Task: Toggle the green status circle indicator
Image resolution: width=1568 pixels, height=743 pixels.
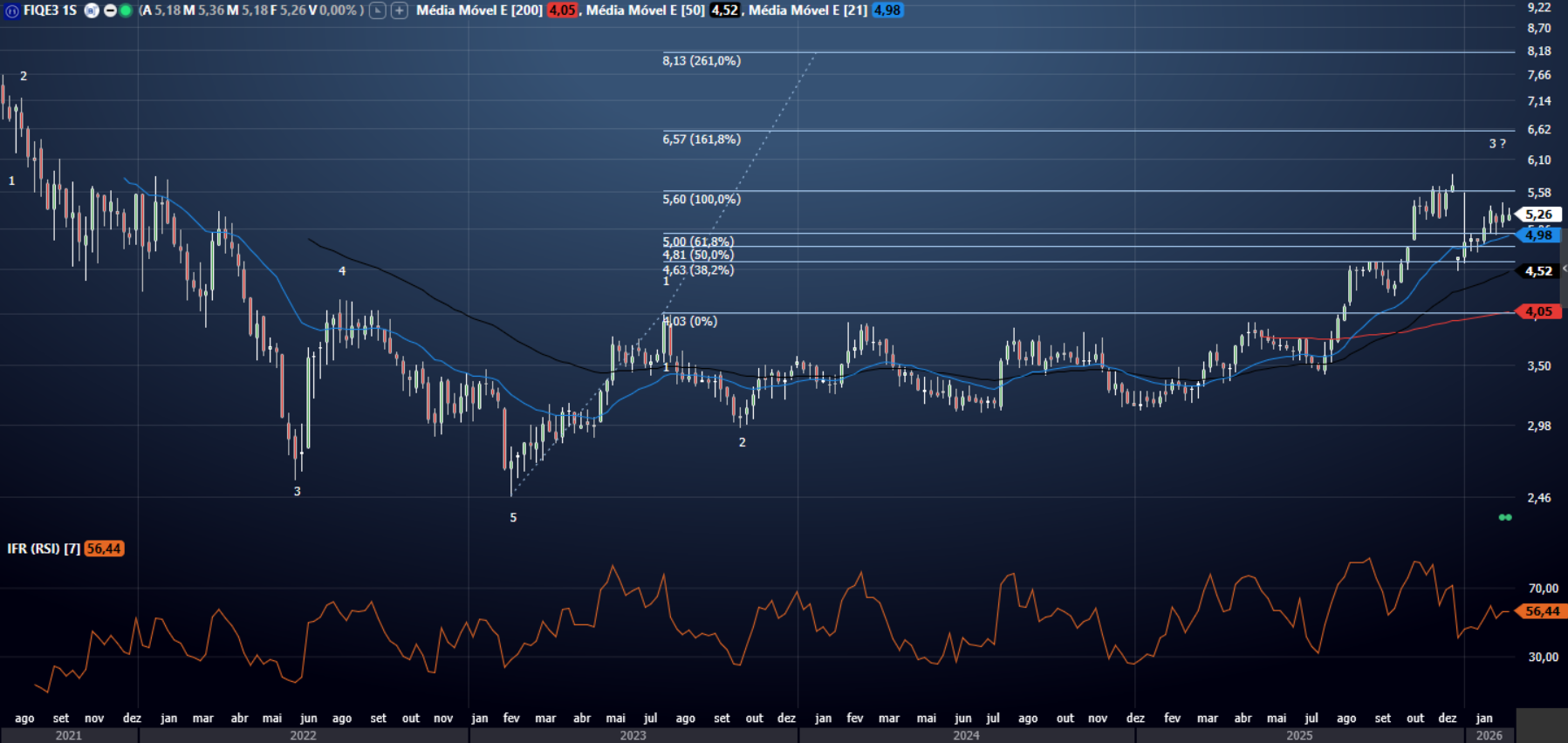Action: [126, 10]
